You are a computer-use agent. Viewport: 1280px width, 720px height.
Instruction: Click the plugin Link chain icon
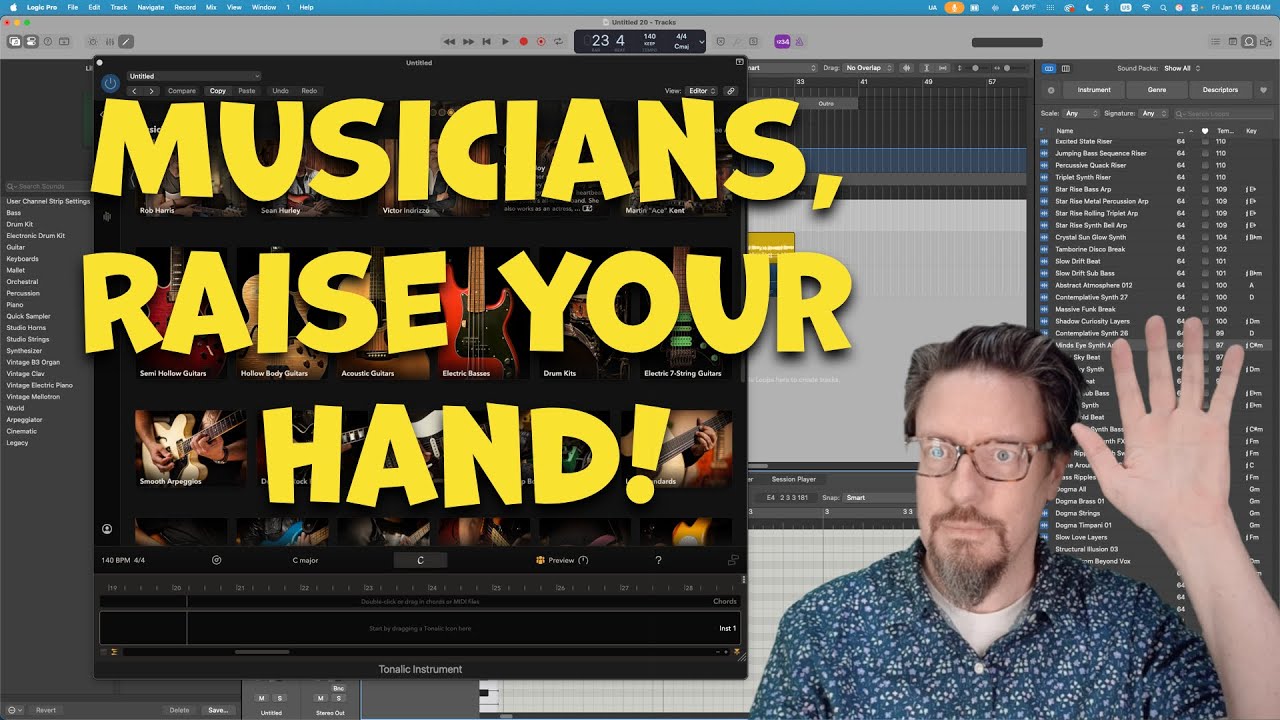click(x=731, y=91)
